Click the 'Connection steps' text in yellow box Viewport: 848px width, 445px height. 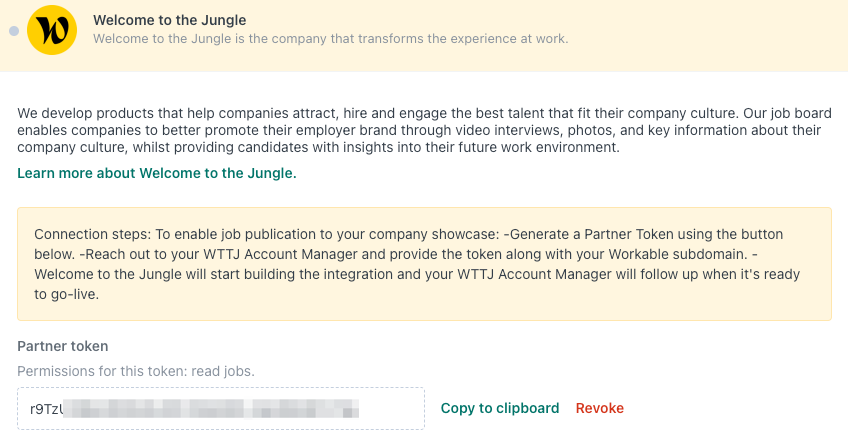pyautogui.click(x=92, y=234)
